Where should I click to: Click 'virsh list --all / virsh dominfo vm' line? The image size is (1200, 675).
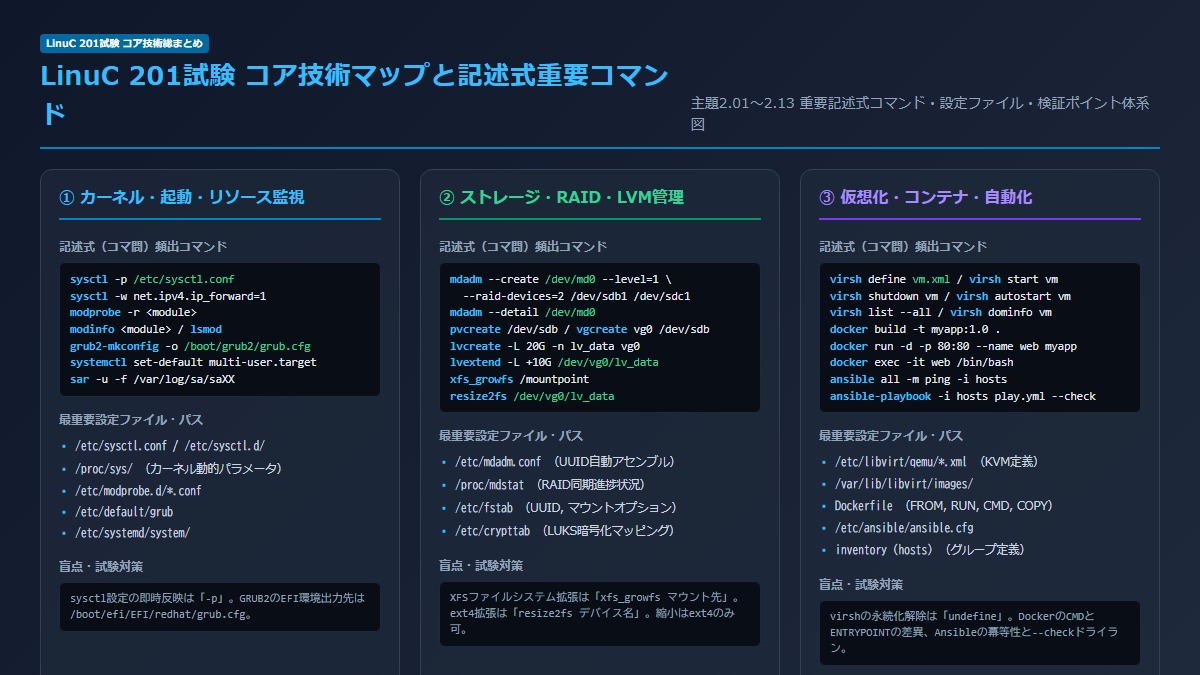(941, 313)
